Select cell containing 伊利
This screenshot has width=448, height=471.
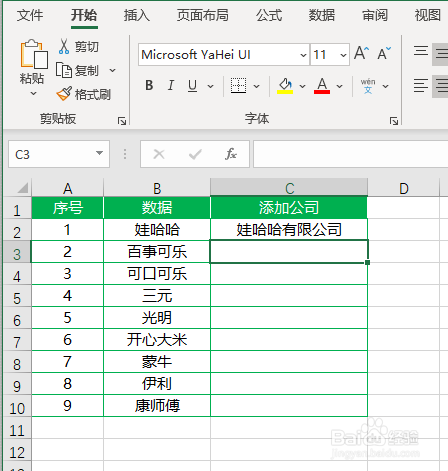157,384
